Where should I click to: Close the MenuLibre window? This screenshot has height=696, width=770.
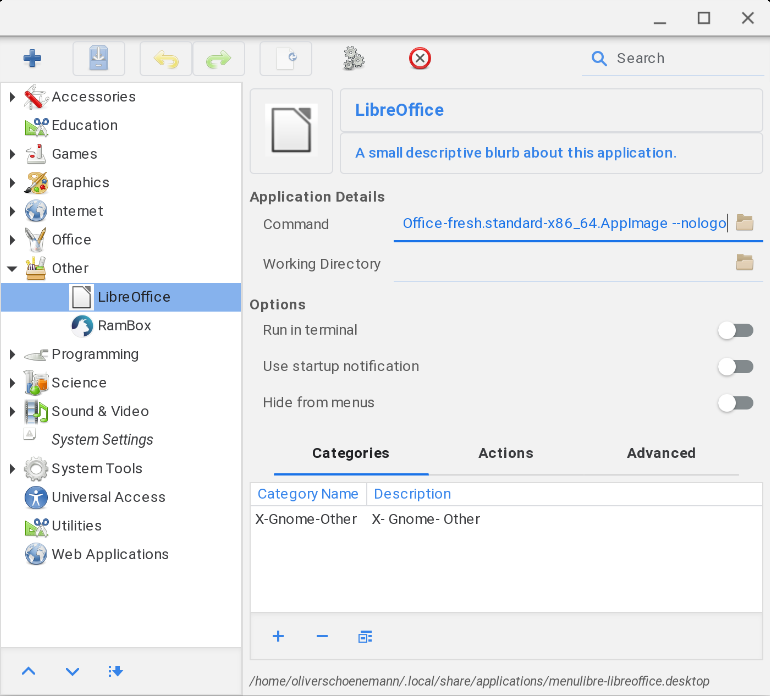(x=747, y=19)
